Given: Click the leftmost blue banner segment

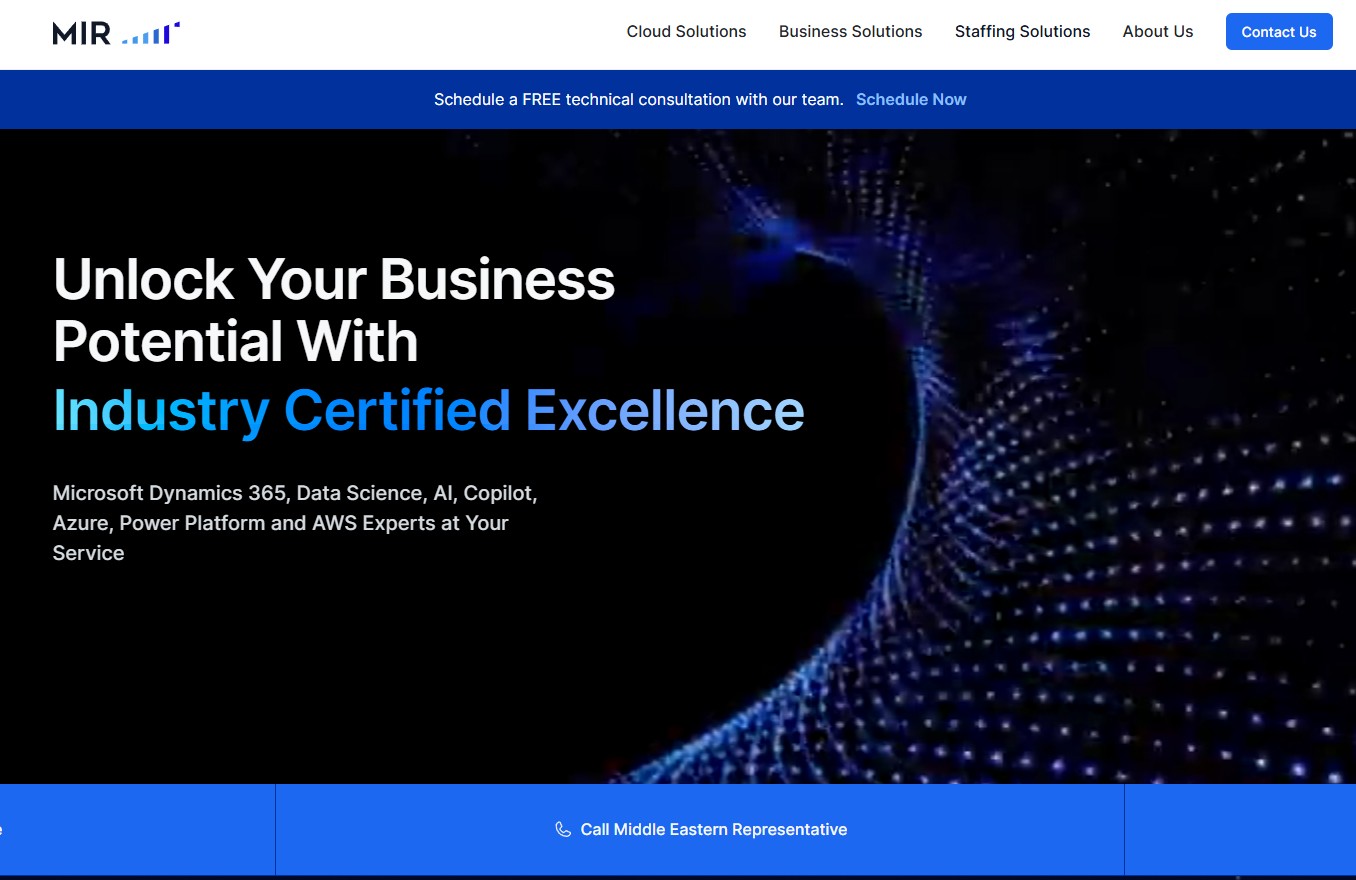Looking at the screenshot, I should tap(135, 829).
